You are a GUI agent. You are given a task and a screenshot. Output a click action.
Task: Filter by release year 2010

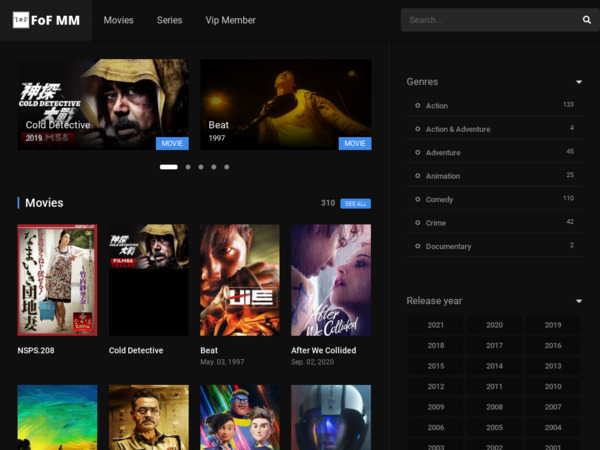pyautogui.click(x=553, y=386)
